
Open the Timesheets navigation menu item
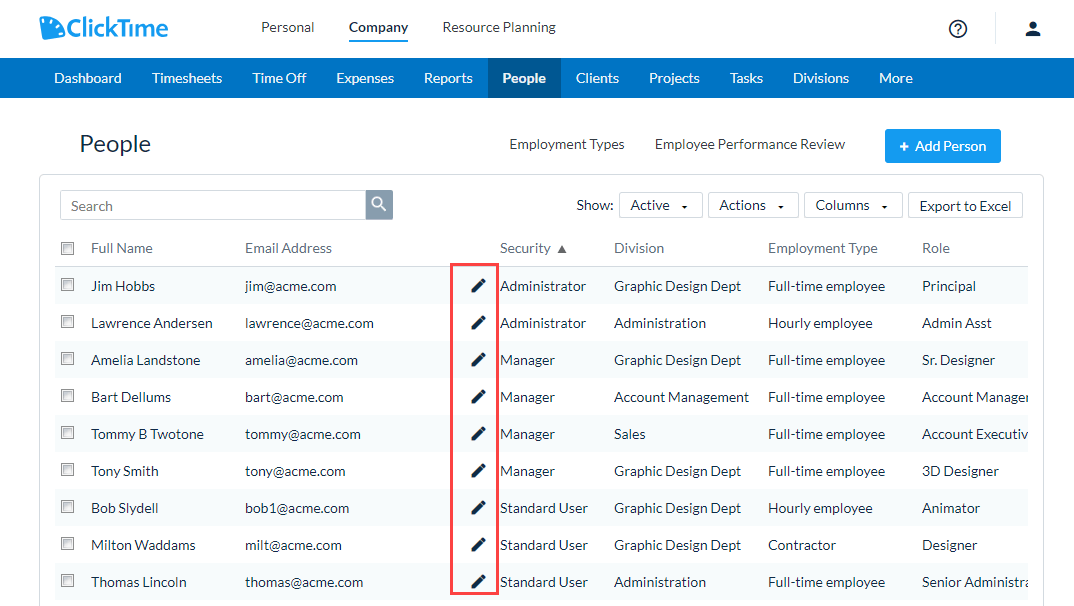tap(187, 77)
